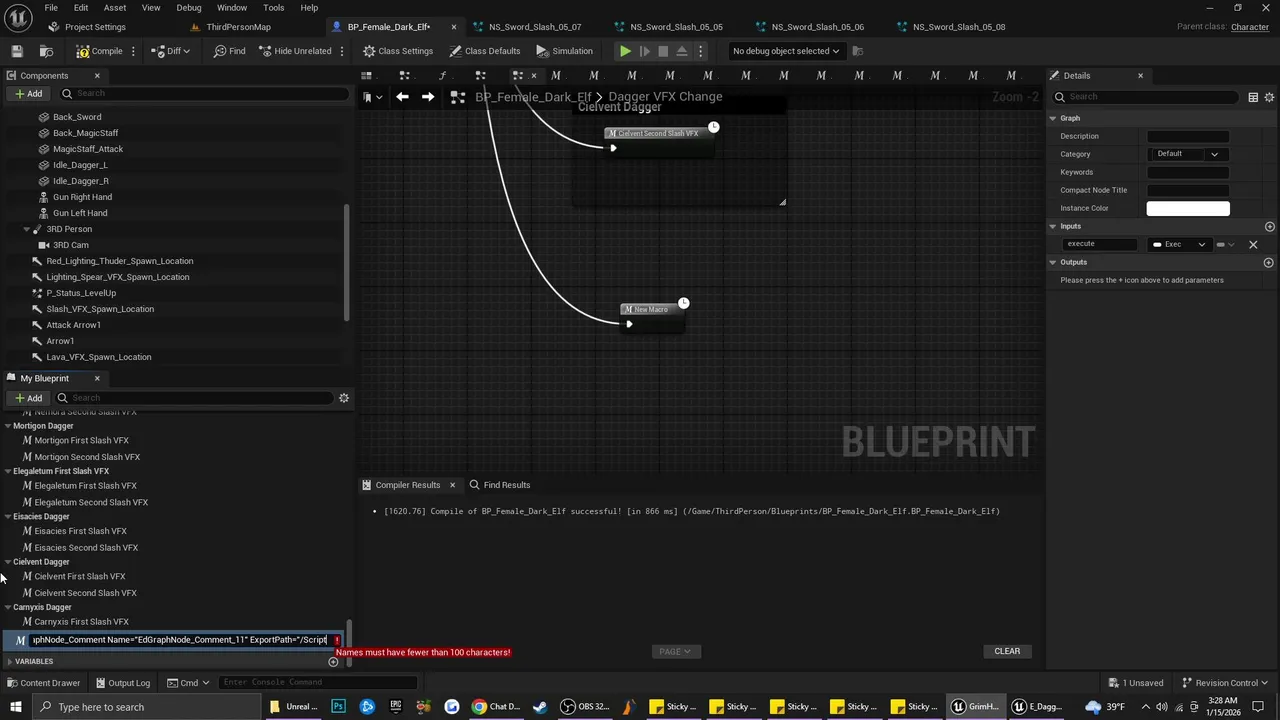This screenshot has width=1280, height=720.
Task: Stop the play session
Action: click(x=663, y=51)
